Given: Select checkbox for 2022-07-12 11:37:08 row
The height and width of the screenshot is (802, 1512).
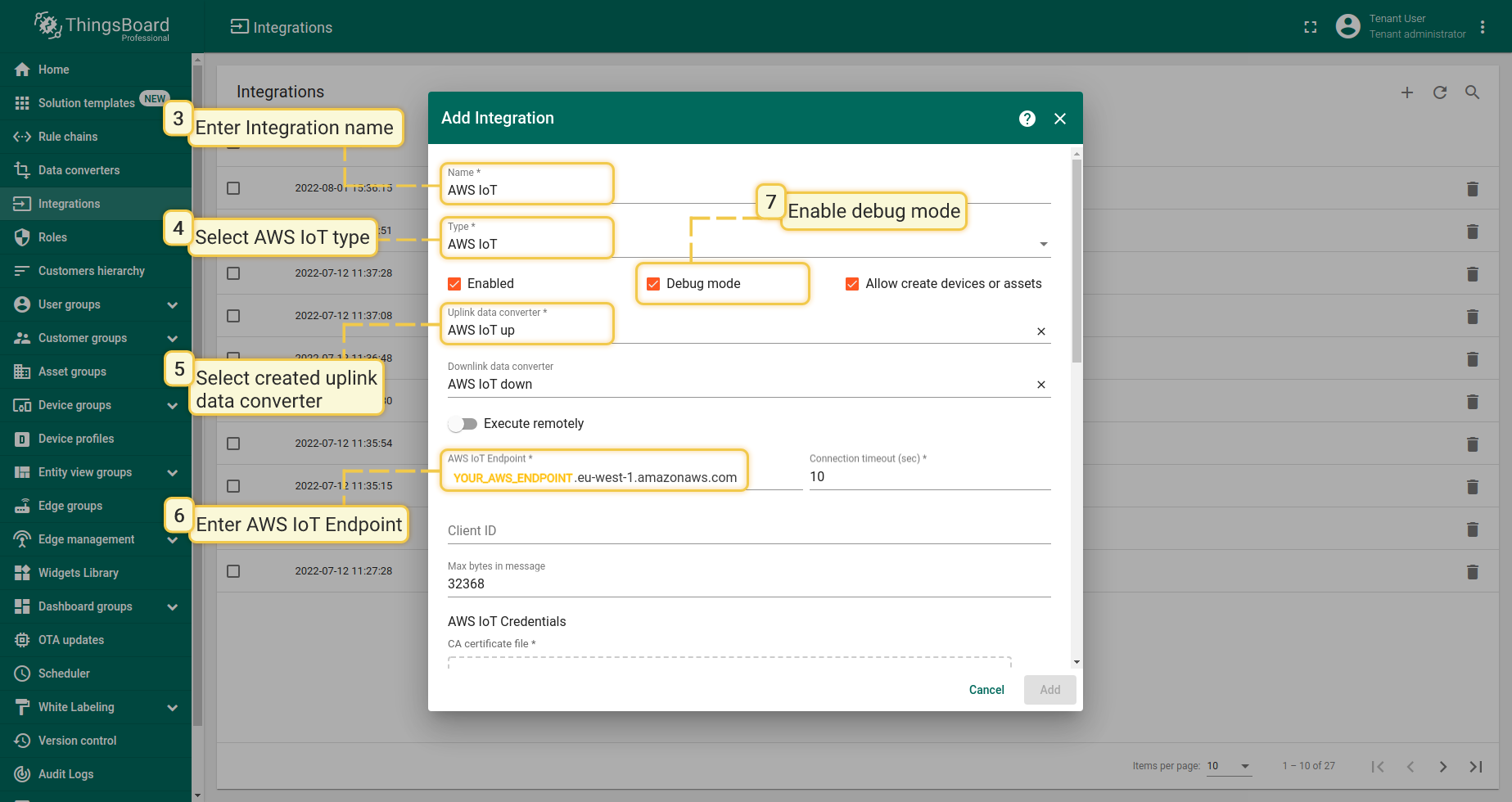Looking at the screenshot, I should (233, 316).
